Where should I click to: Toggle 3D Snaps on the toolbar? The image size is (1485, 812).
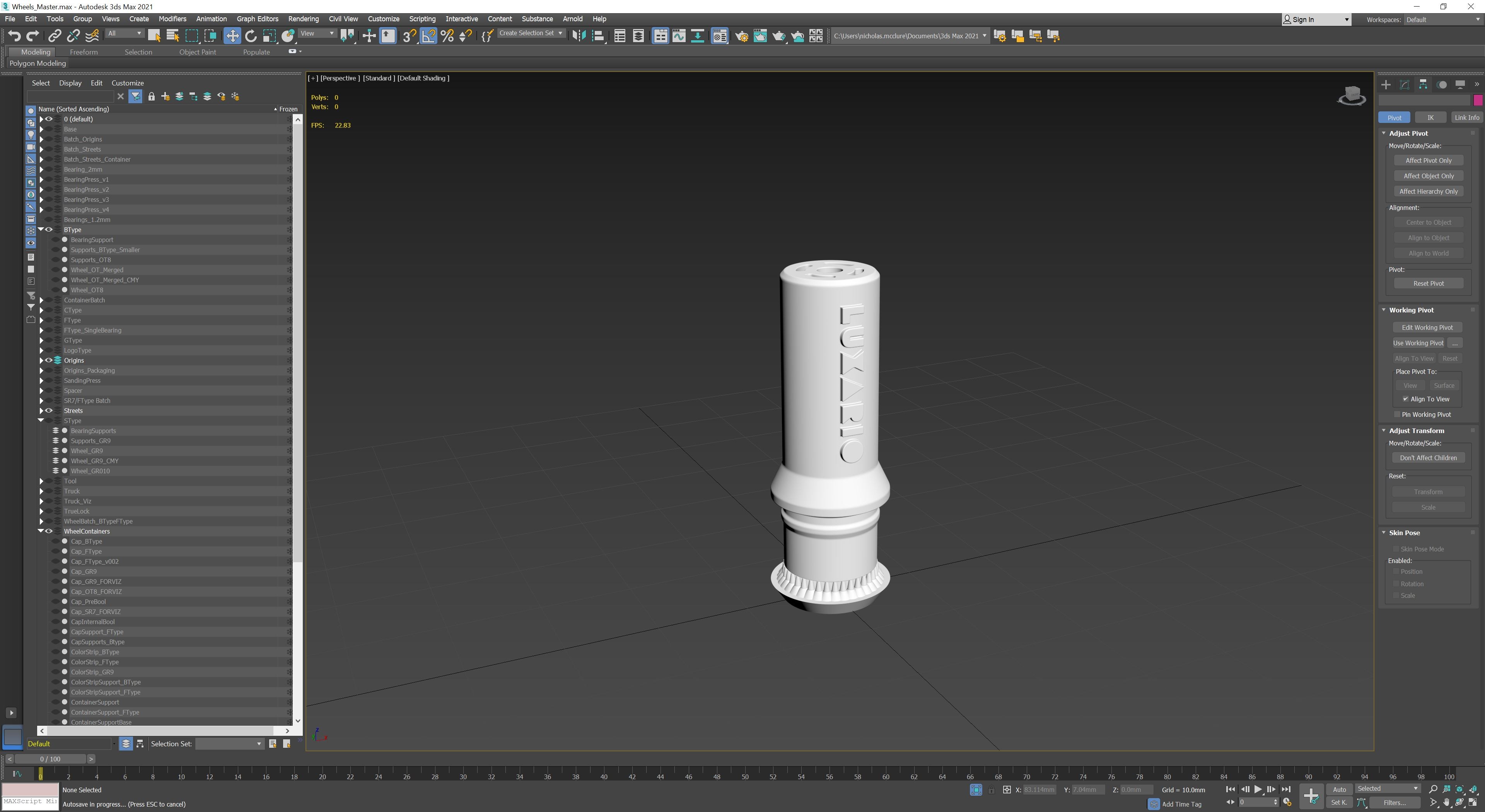pyautogui.click(x=409, y=36)
